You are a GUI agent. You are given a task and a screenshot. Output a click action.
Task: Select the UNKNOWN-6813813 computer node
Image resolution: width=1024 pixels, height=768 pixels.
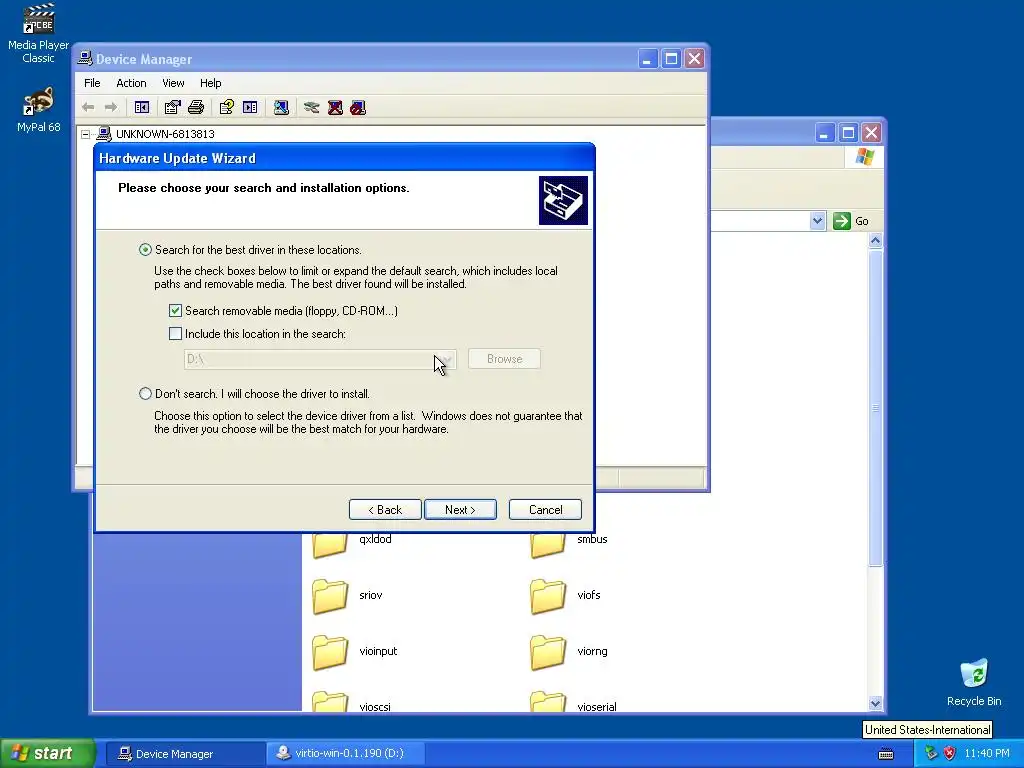(x=165, y=134)
